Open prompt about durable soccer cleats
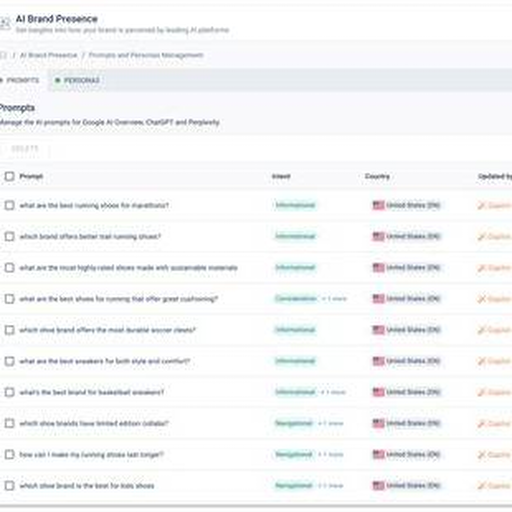The image size is (512, 512). [108, 330]
